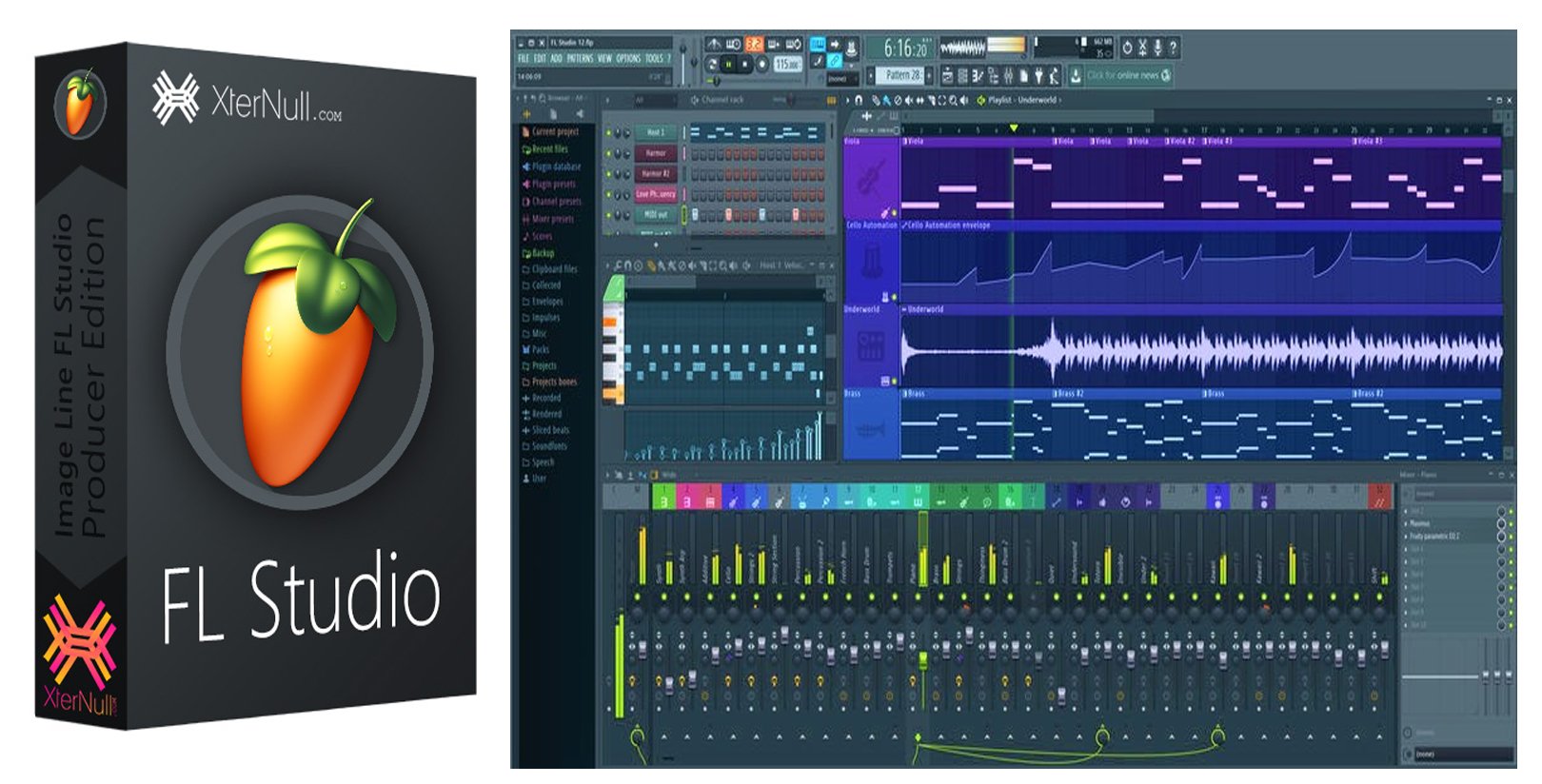1542x784 pixels.
Task: Toggle the orange 3.2 countdown button
Action: [754, 44]
